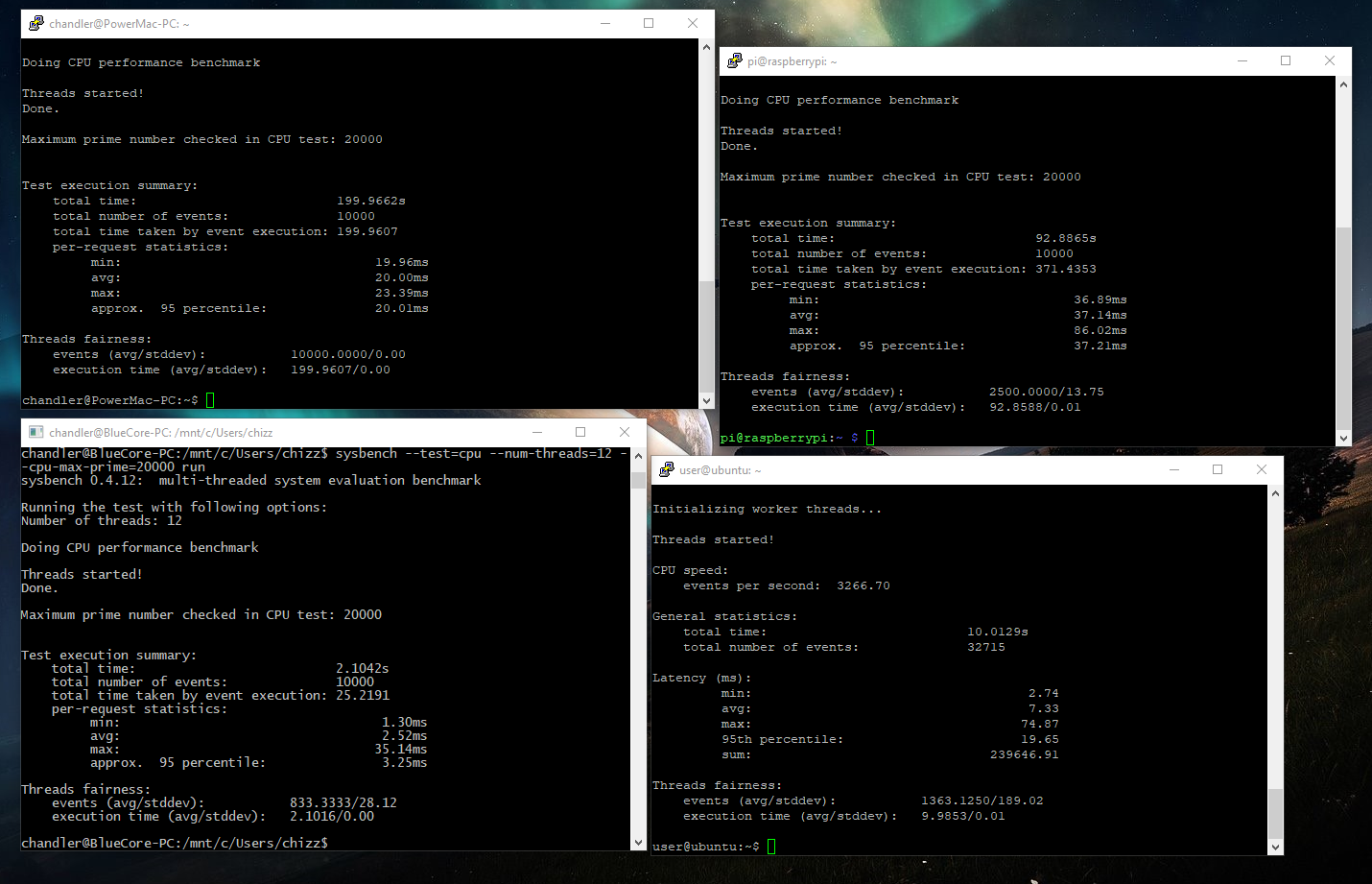Screen dimensions: 1372x884
Task: Maximize the BlueCore-PC terminal window
Action: [x=580, y=432]
